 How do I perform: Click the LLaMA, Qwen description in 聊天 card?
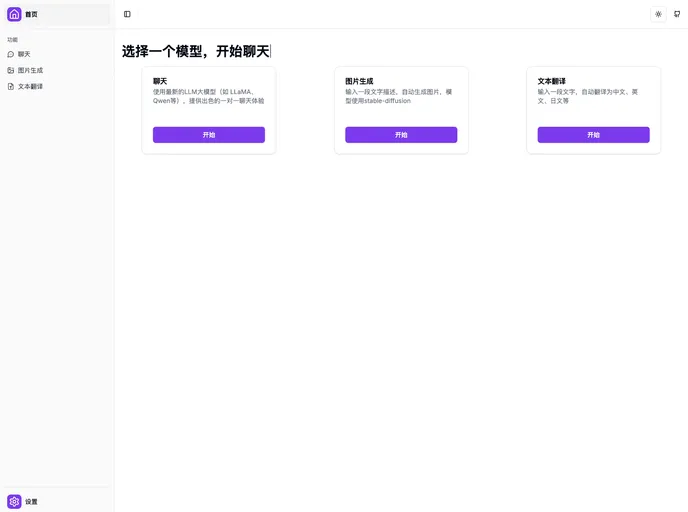click(208, 96)
